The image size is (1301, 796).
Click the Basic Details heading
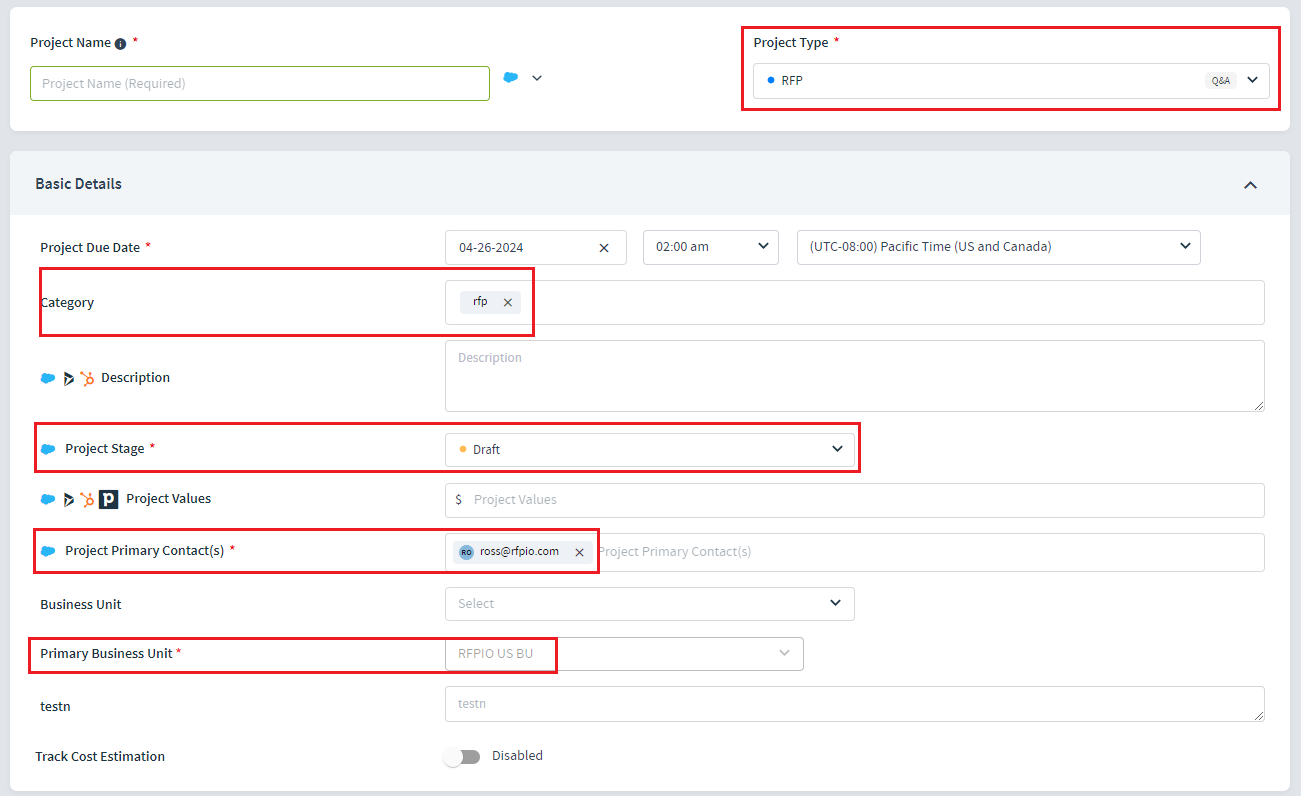[x=79, y=184]
